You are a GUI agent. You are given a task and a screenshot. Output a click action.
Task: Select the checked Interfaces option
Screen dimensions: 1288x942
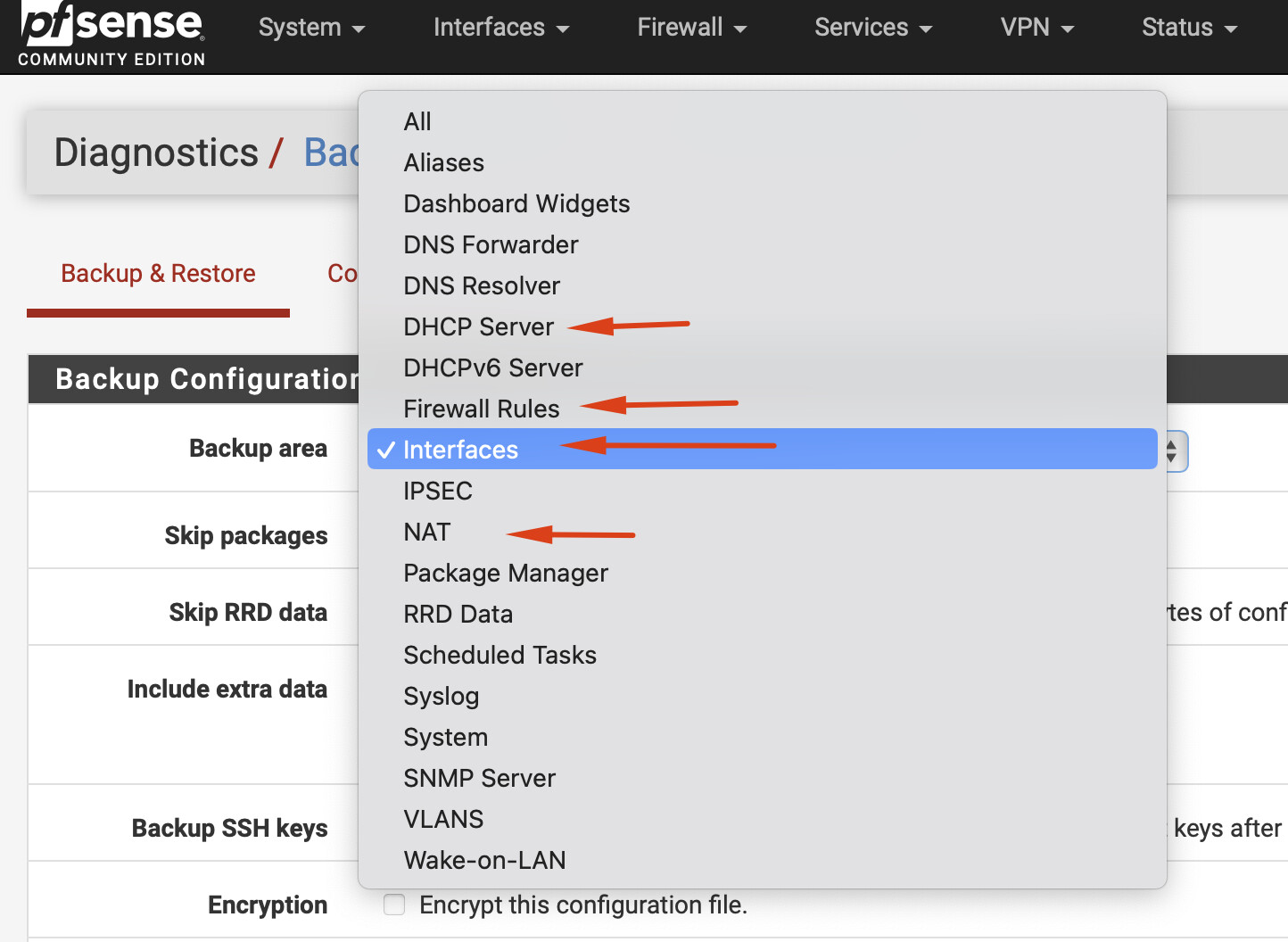(460, 450)
